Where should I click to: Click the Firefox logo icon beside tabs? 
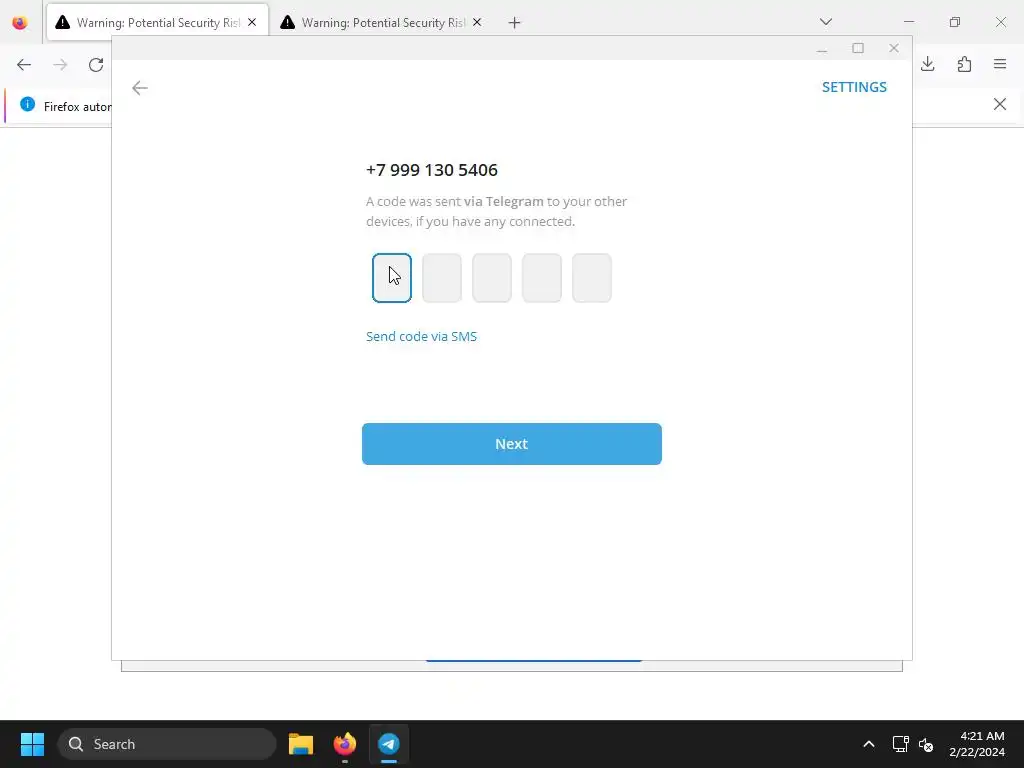coord(20,23)
